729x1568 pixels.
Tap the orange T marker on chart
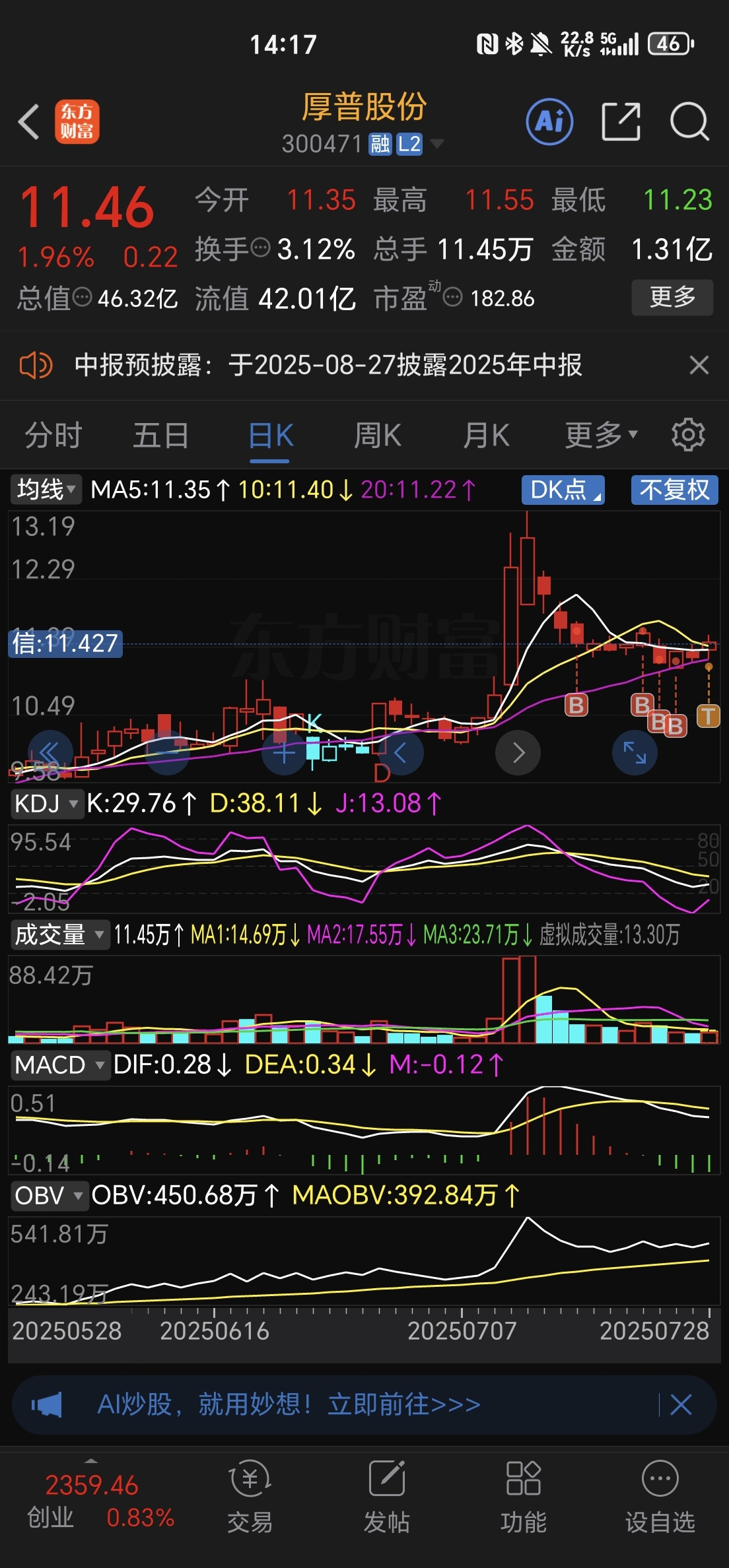point(709,715)
